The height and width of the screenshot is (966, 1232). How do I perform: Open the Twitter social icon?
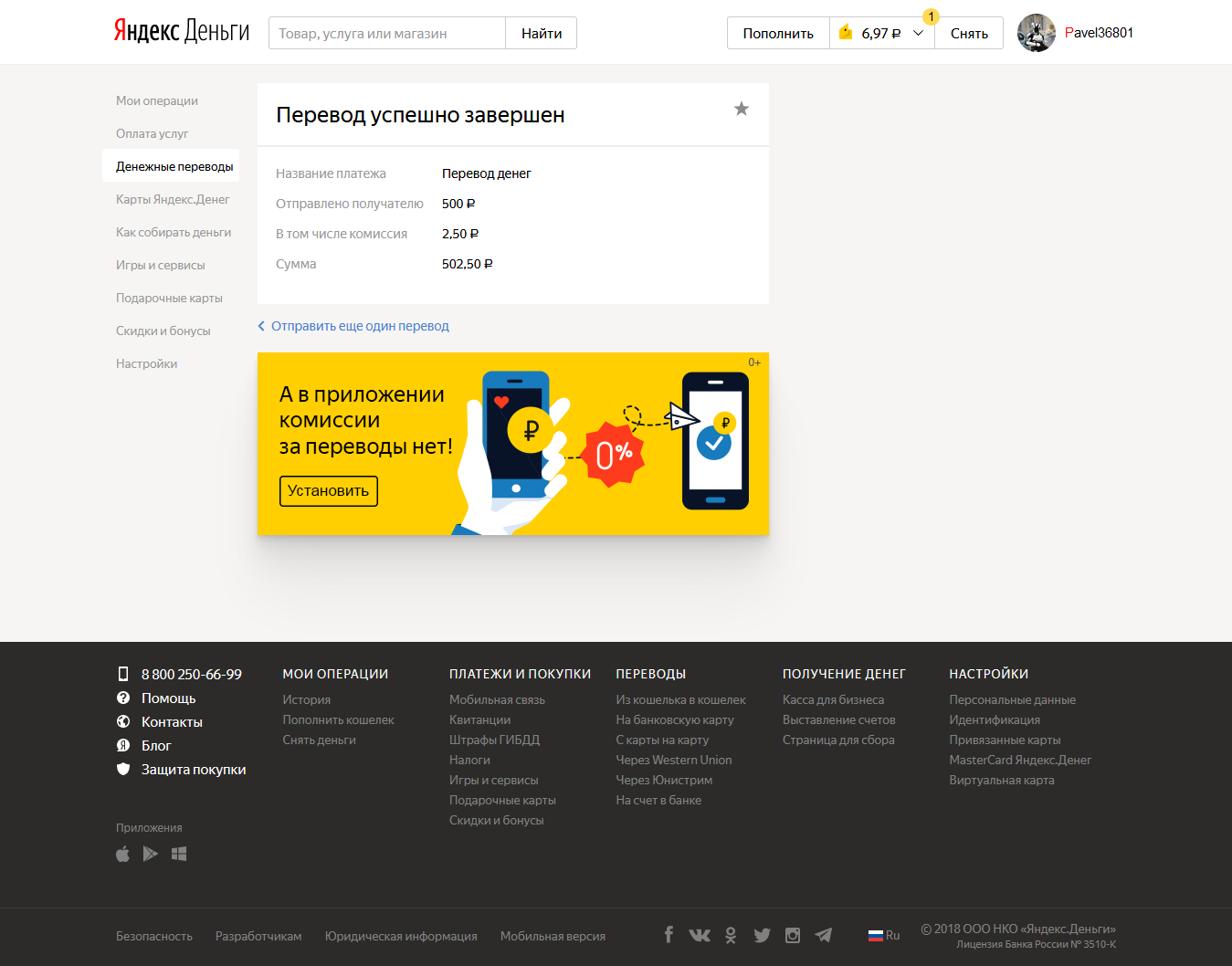pos(762,935)
